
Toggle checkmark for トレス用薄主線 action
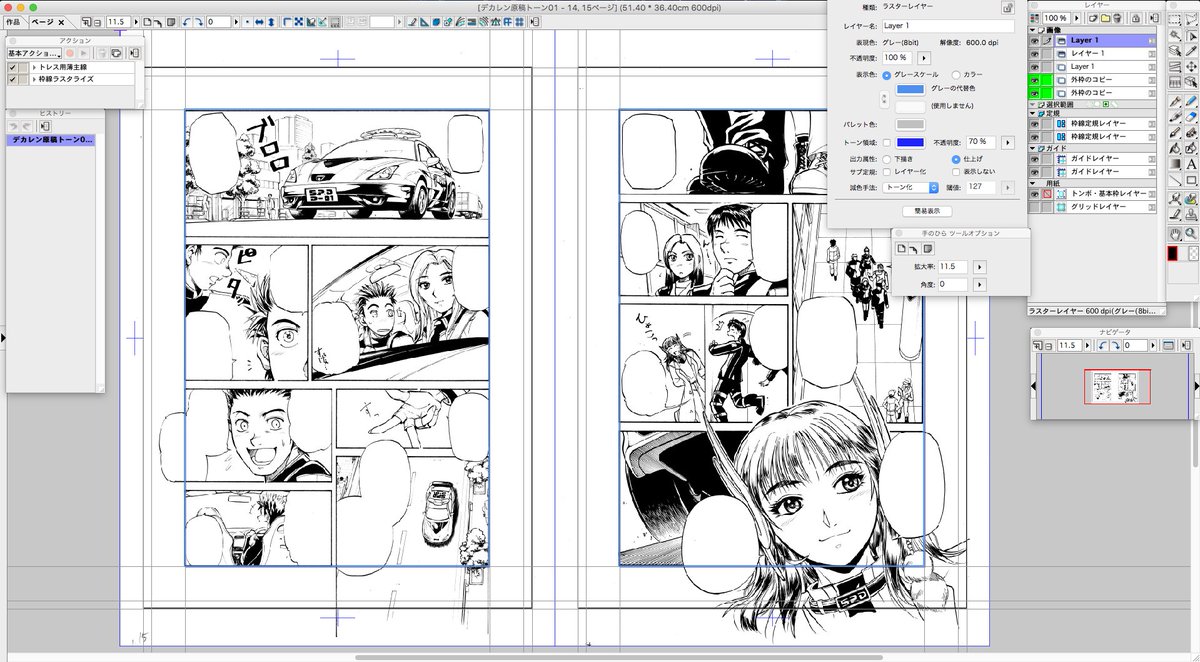[13, 67]
